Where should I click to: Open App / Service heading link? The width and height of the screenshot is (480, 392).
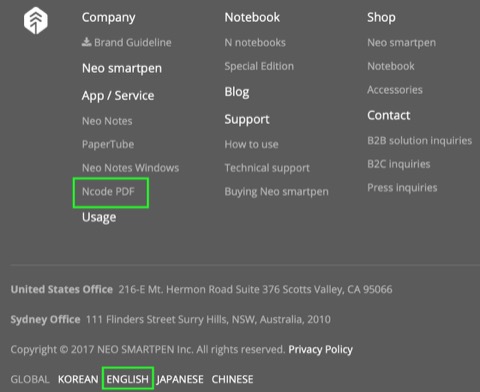118,96
